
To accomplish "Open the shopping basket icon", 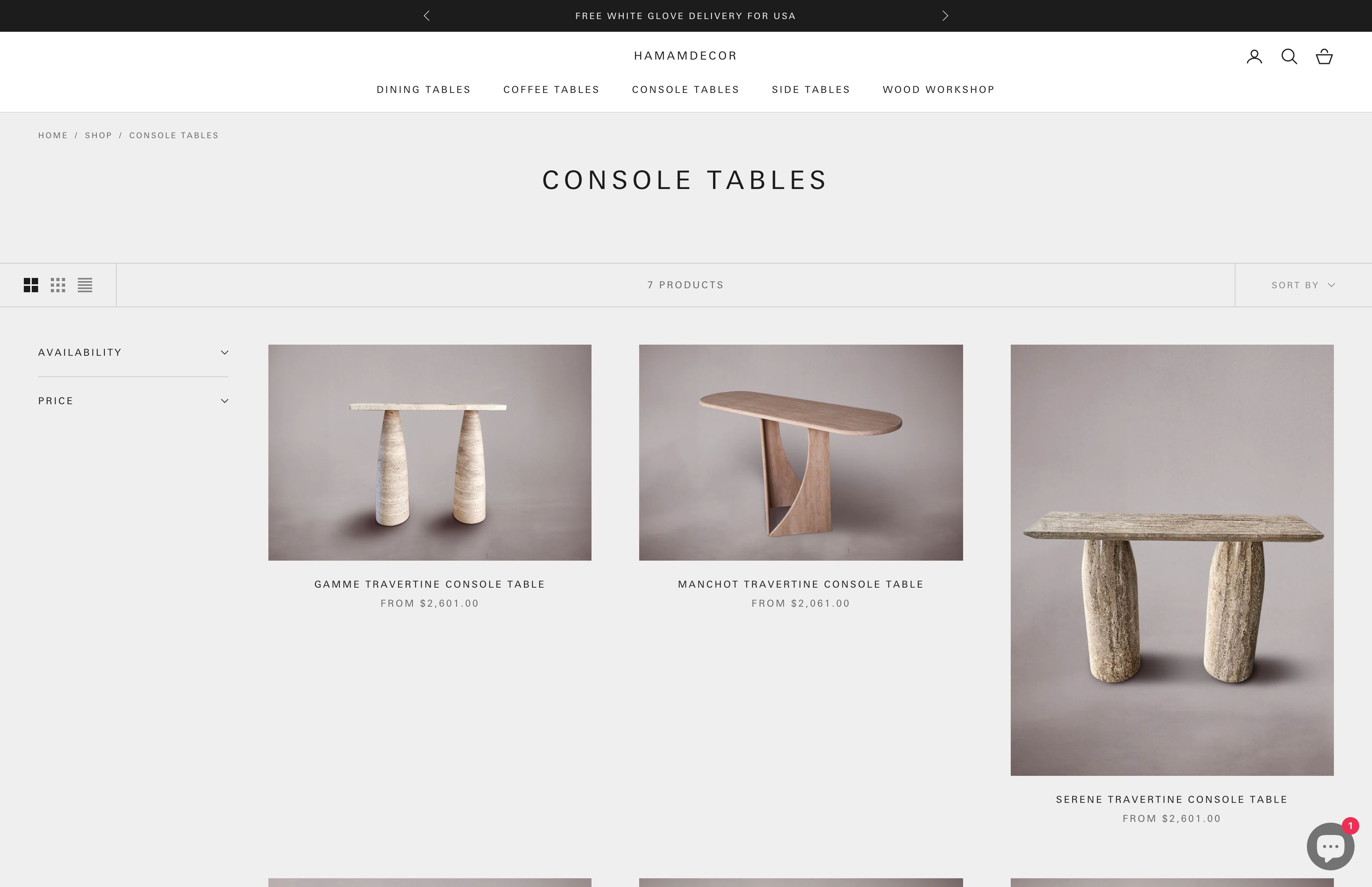I will [x=1324, y=56].
